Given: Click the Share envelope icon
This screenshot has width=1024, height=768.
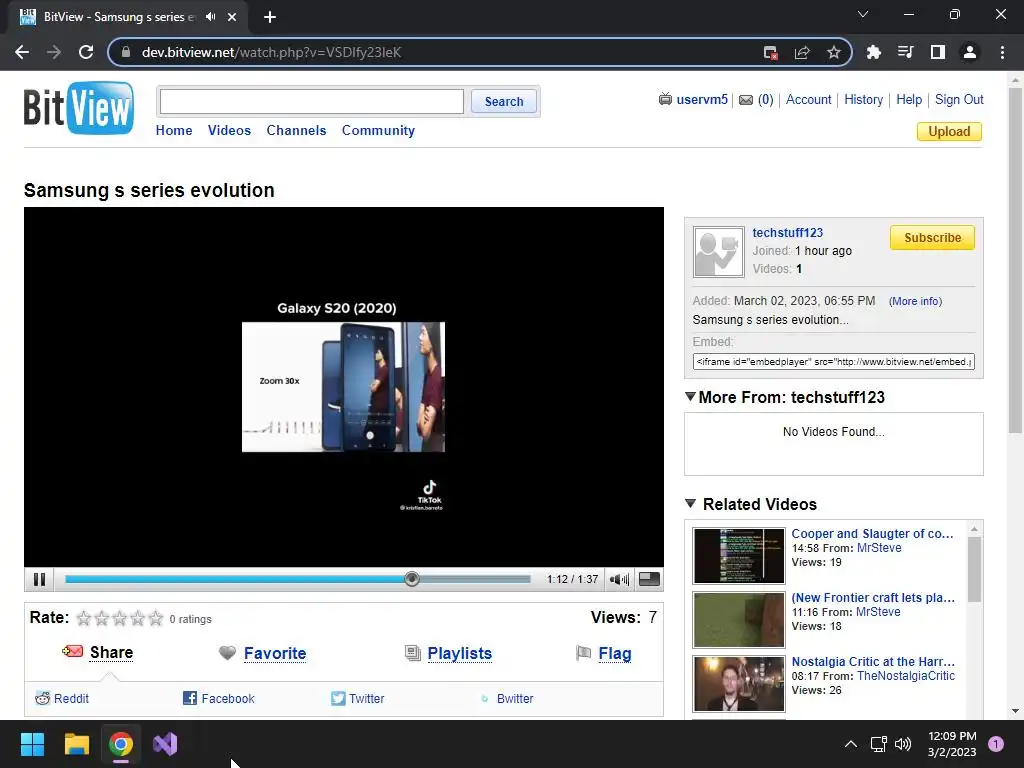Looking at the screenshot, I should (x=72, y=652).
